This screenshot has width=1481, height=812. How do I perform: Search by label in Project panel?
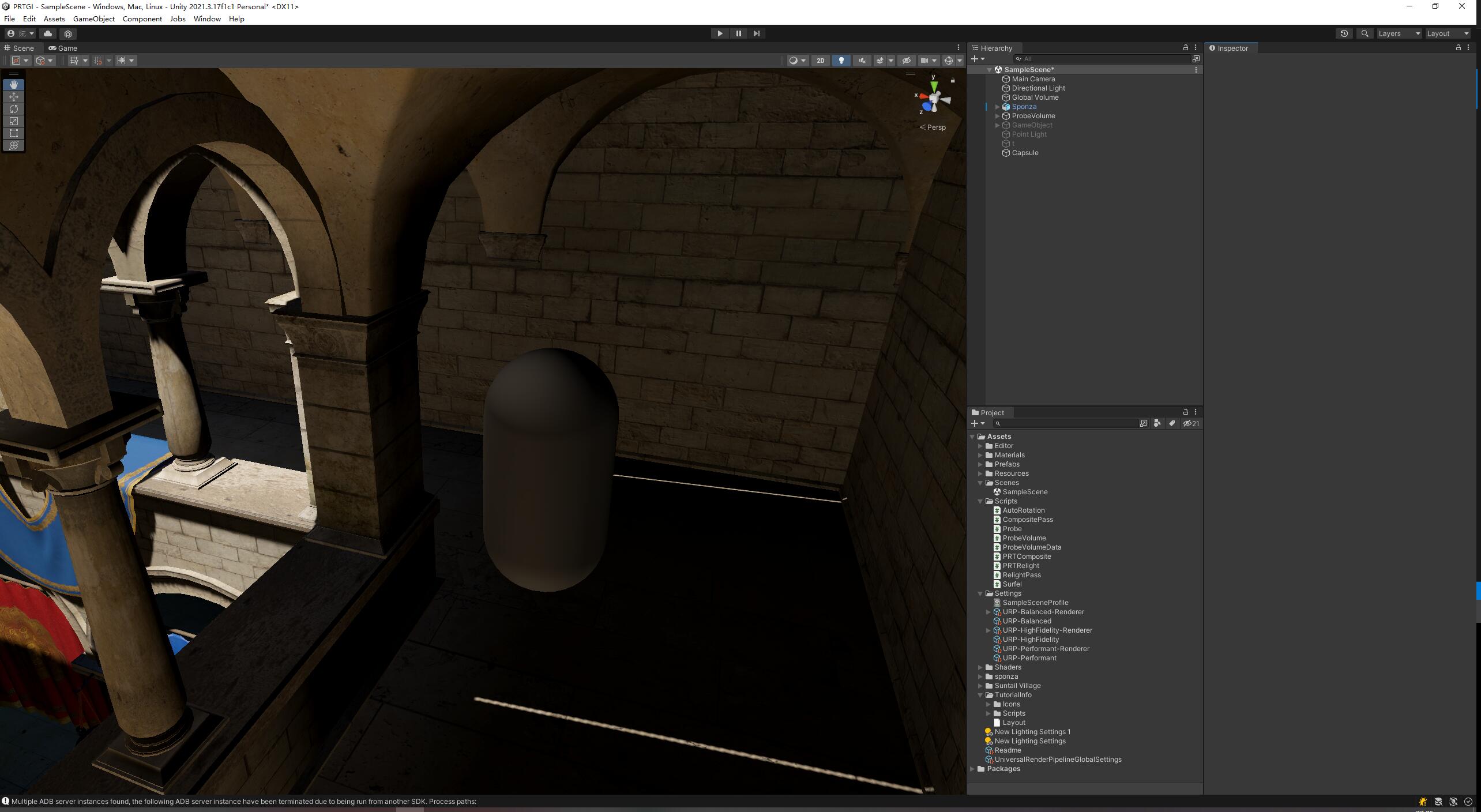tap(1171, 423)
